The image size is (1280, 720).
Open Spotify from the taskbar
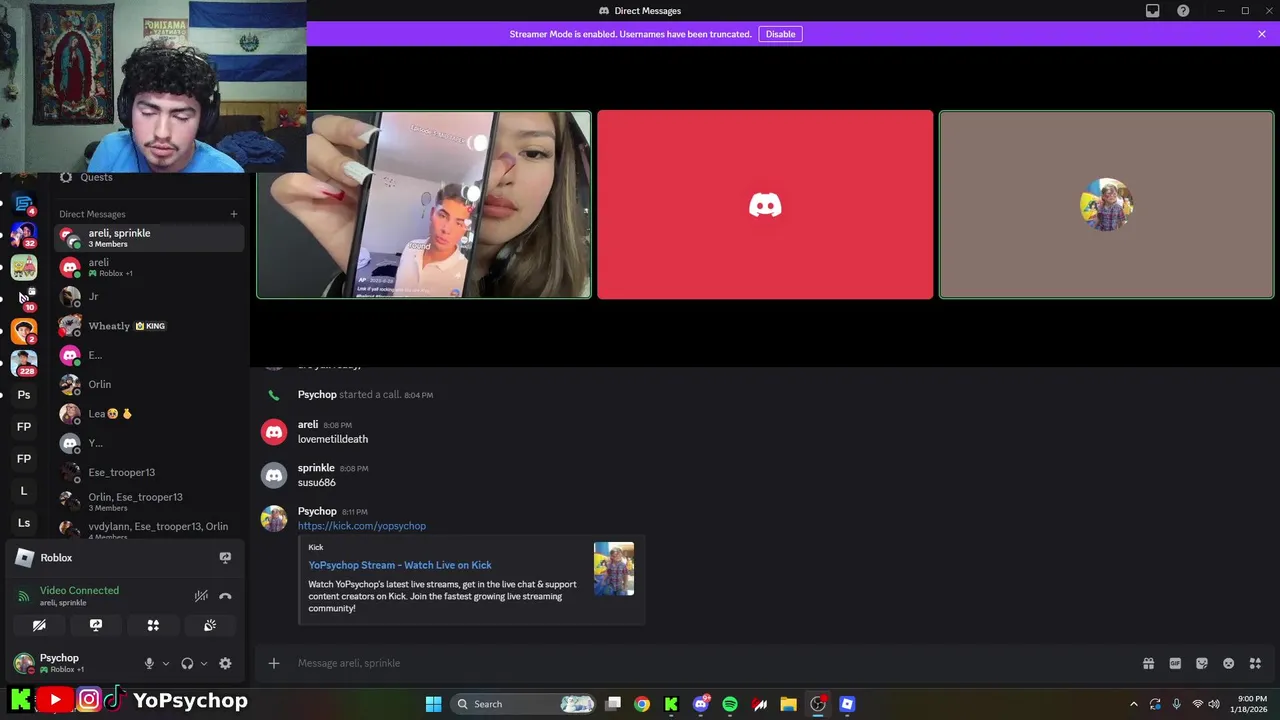(730, 704)
